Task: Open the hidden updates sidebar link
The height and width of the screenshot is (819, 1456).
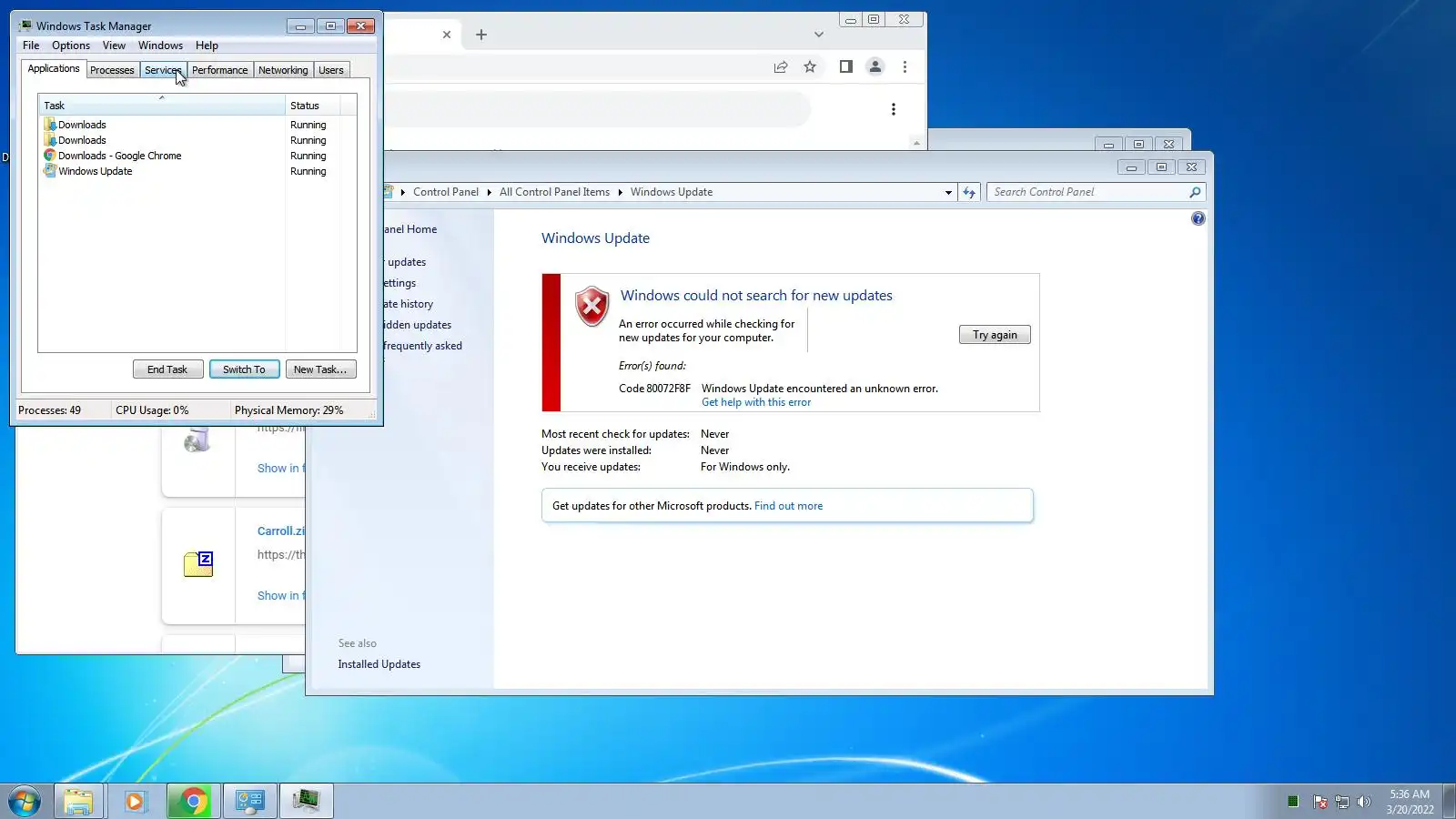Action: (x=417, y=325)
